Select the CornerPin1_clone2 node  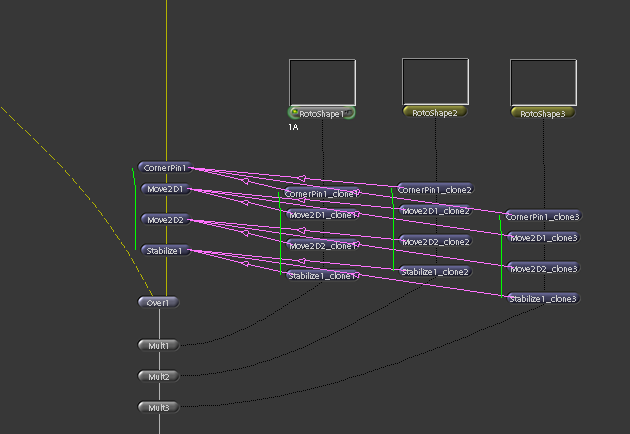(x=435, y=189)
